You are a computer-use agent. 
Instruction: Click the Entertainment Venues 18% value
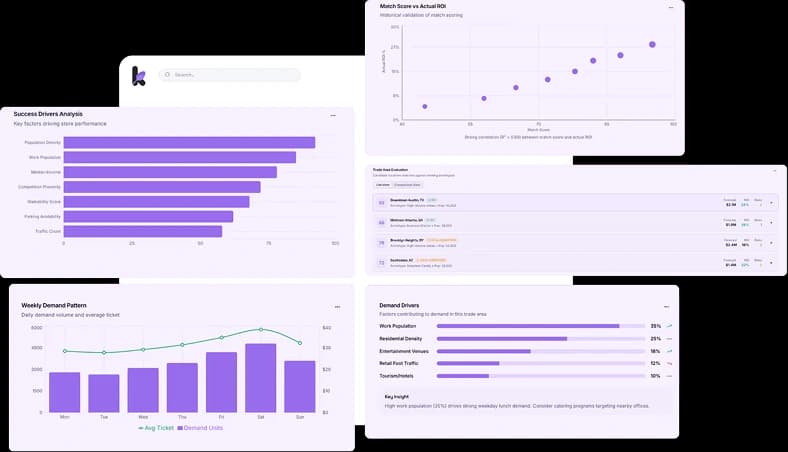click(655, 351)
